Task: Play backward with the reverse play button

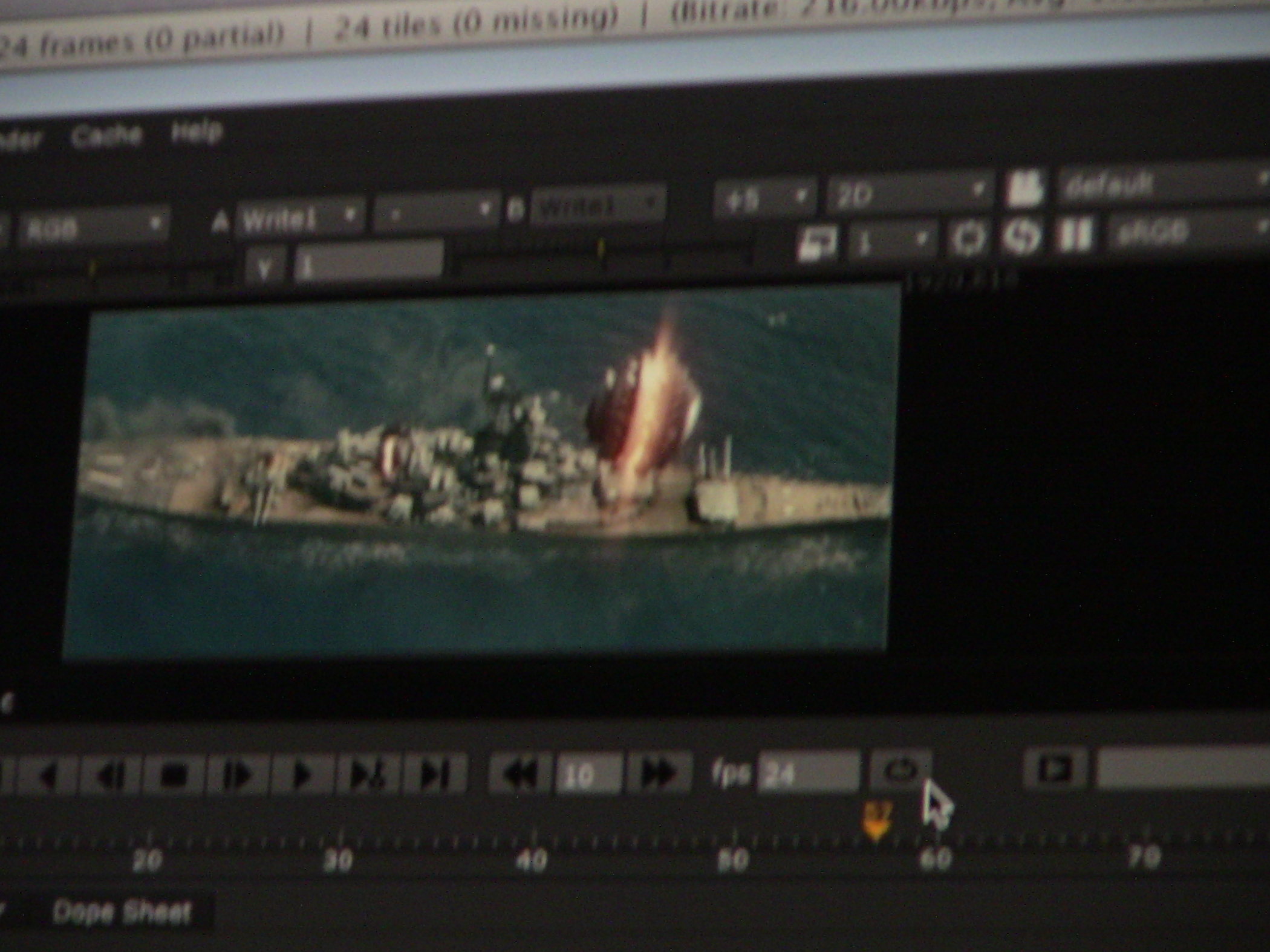Action: click(48, 776)
